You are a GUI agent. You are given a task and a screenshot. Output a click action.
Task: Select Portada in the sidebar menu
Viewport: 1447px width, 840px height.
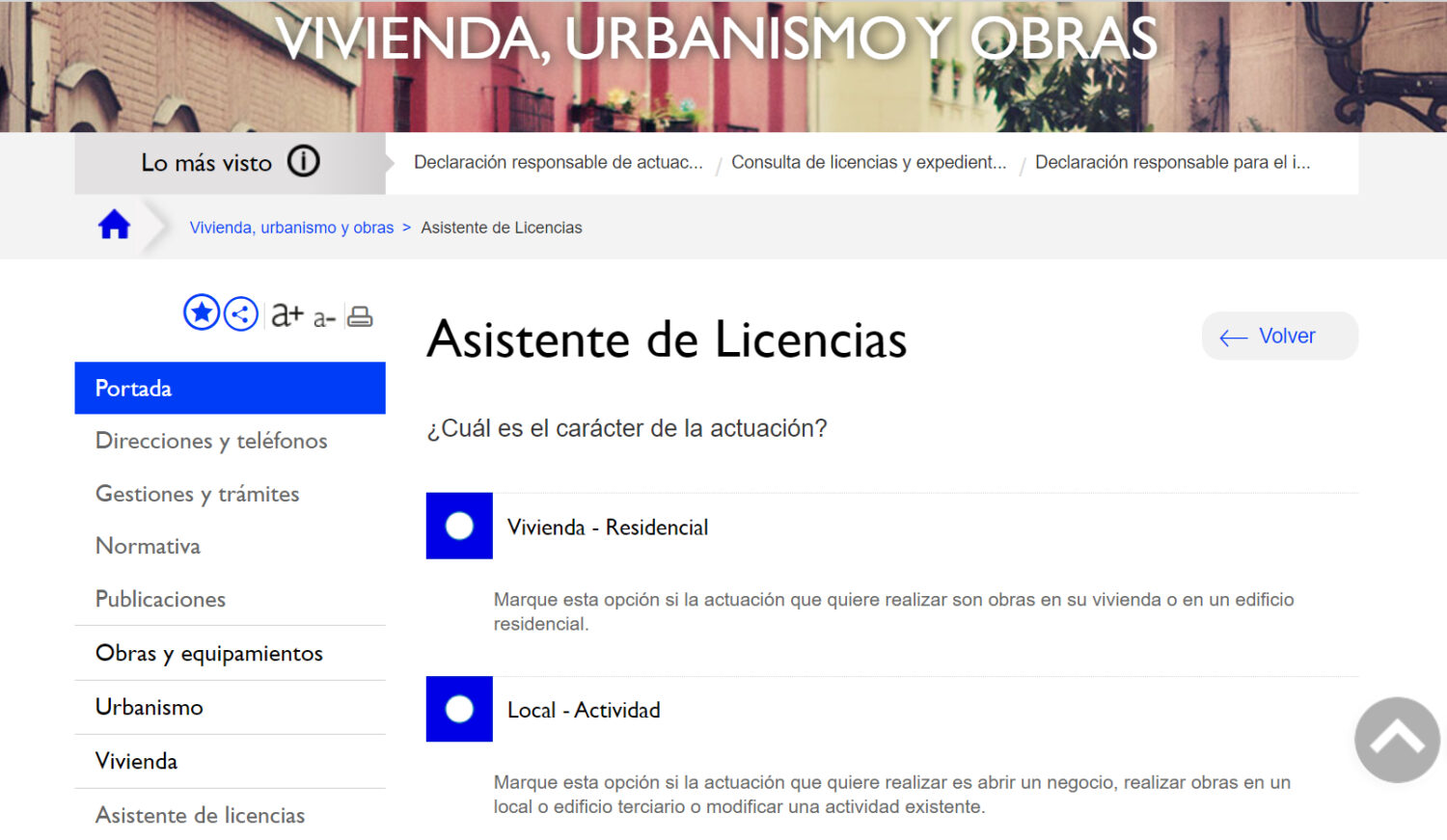click(x=230, y=389)
